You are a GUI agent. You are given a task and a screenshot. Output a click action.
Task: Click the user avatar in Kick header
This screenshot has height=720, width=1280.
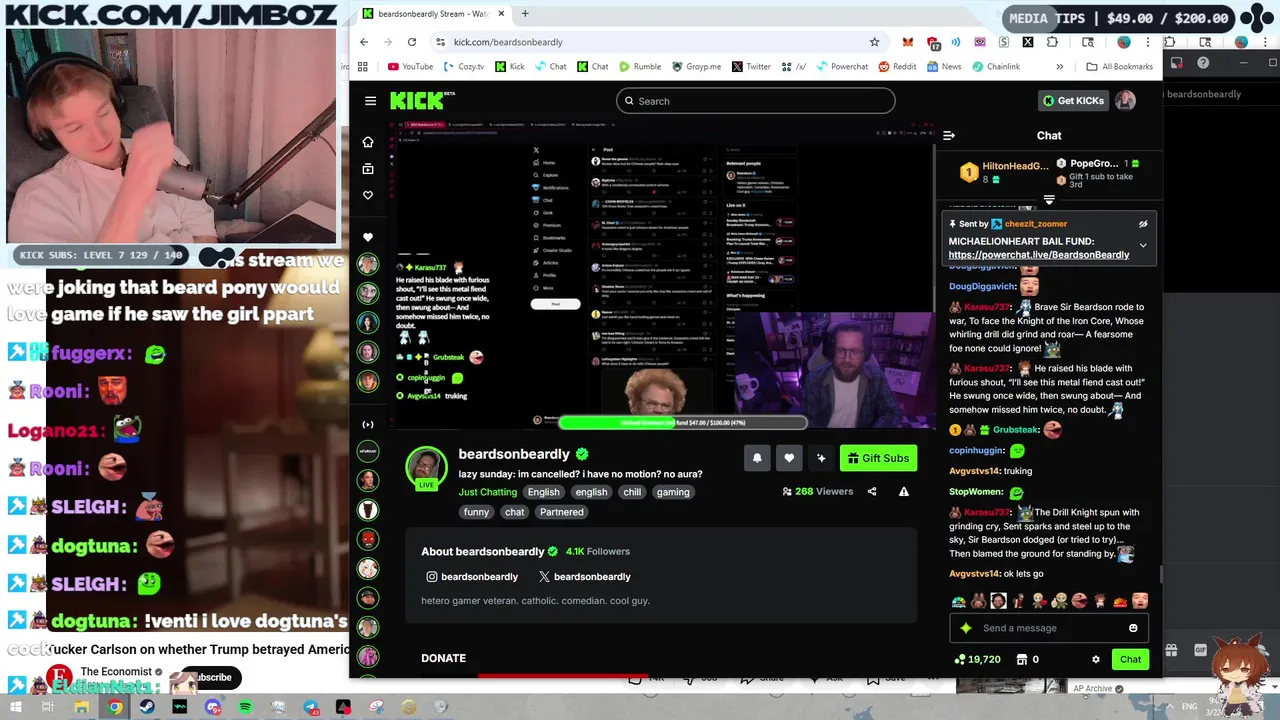(1126, 101)
